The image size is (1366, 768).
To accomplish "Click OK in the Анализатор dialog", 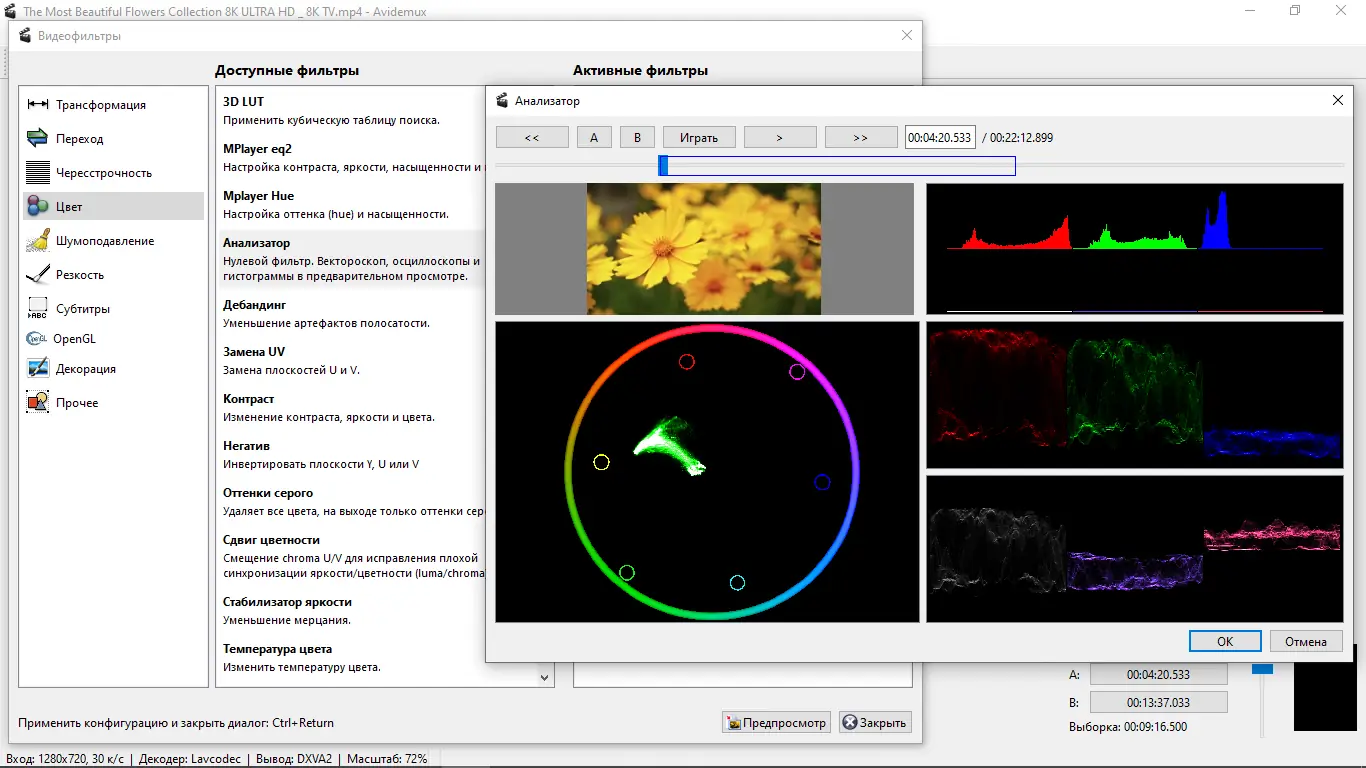I will tap(1225, 641).
